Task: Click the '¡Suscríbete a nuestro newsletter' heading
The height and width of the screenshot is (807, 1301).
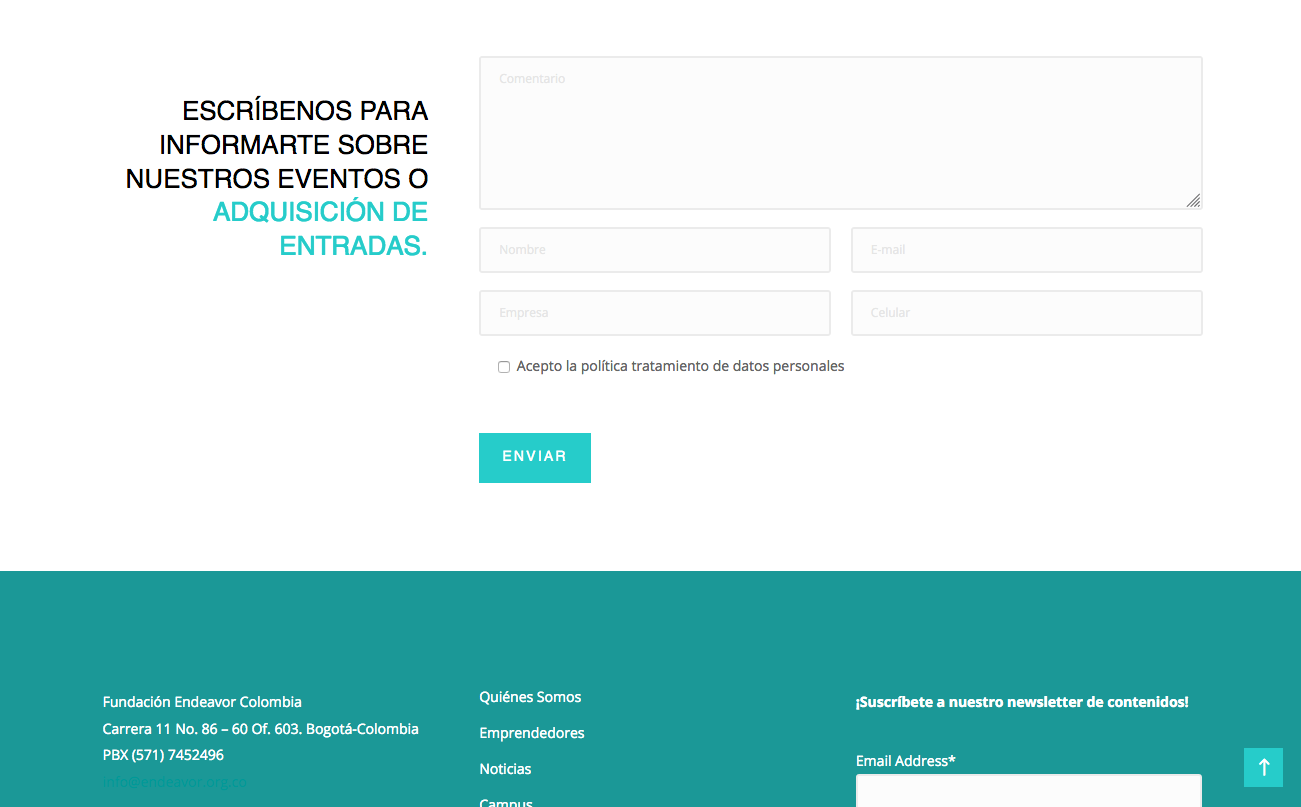Action: 1021,702
